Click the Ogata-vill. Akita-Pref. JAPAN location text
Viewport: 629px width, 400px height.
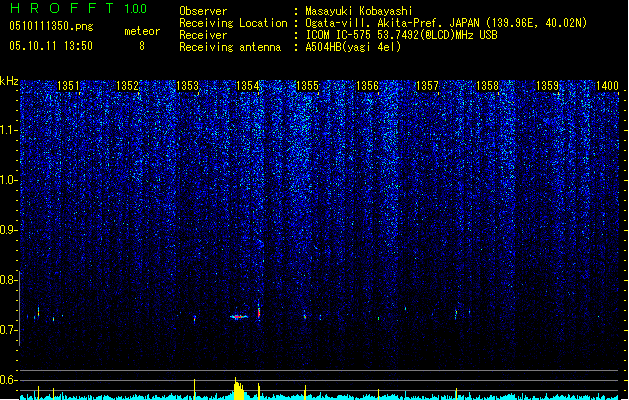[x=446, y=23]
